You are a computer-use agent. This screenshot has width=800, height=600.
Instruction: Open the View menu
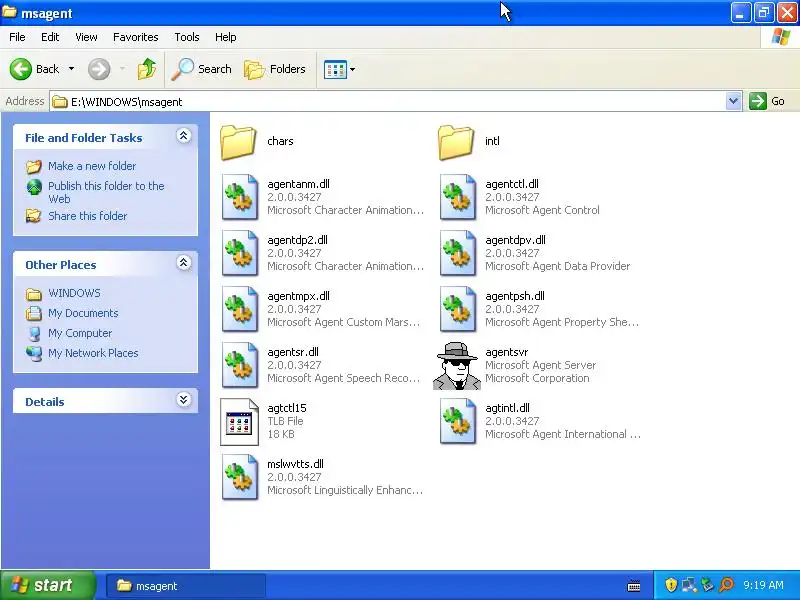(x=86, y=37)
